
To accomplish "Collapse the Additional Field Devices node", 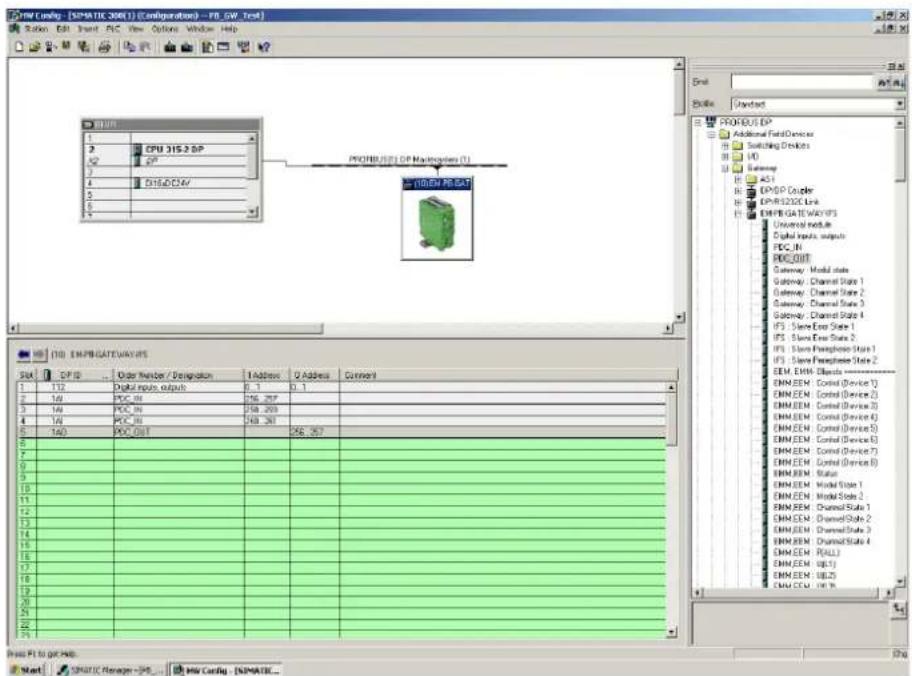I will tap(711, 134).
